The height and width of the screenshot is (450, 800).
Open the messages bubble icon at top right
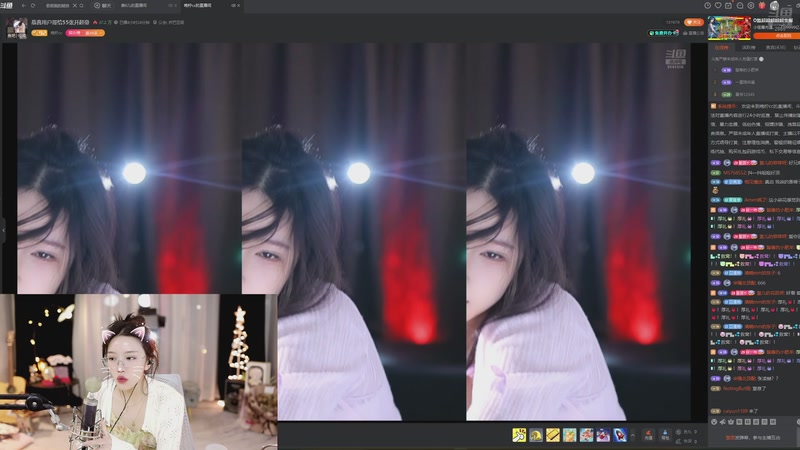pyautogui.click(x=740, y=6)
